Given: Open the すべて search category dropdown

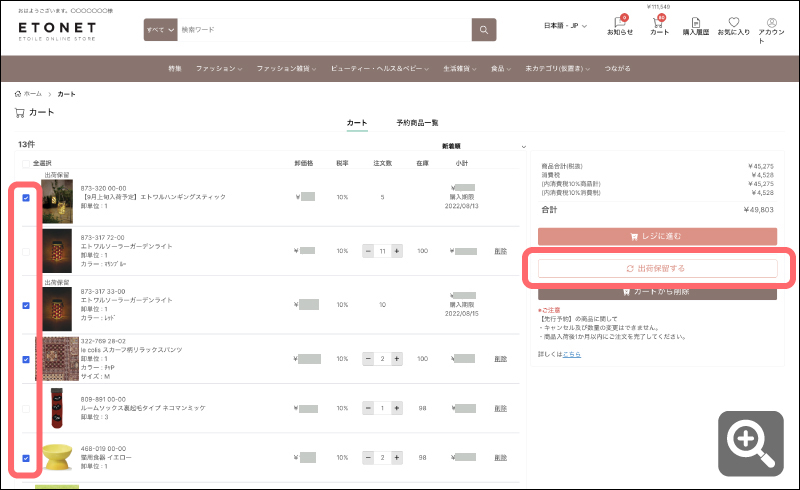Looking at the screenshot, I should point(160,30).
